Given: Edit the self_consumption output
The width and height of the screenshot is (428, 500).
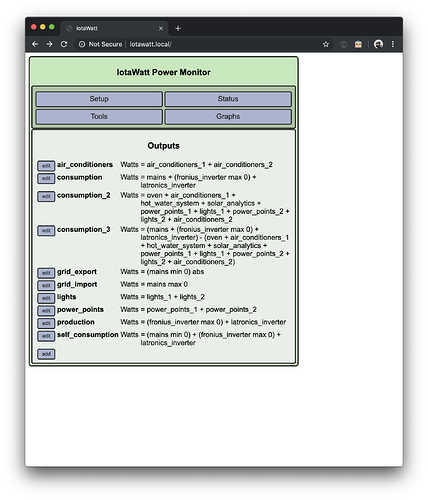Looking at the screenshot, I should (46, 336).
